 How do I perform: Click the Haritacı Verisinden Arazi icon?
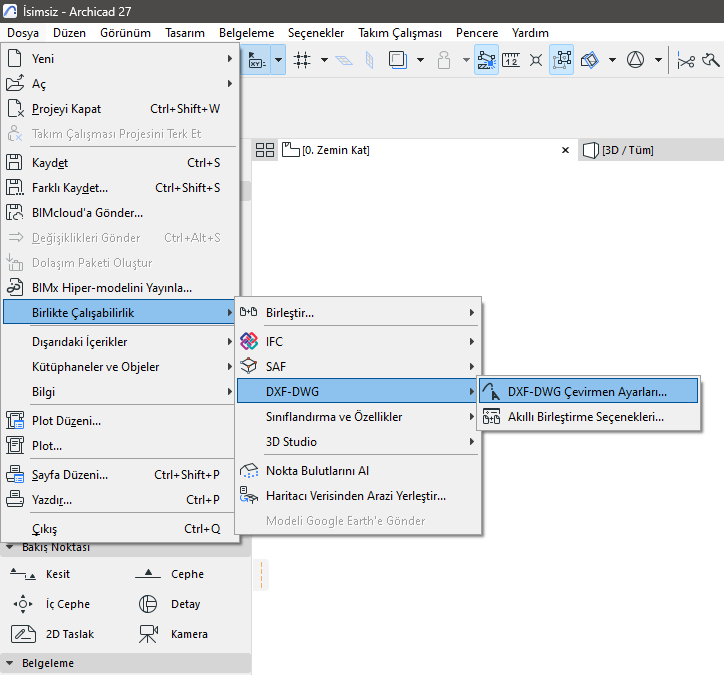click(x=249, y=495)
